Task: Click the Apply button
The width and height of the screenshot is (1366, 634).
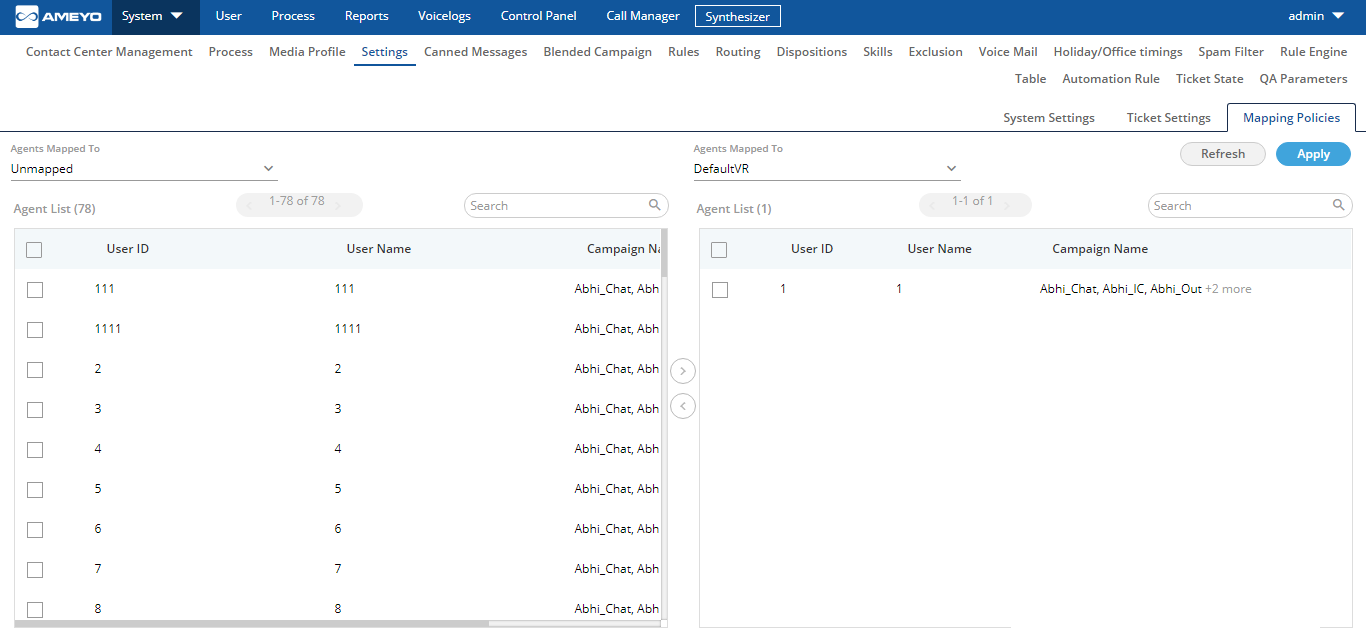Action: pos(1313,154)
